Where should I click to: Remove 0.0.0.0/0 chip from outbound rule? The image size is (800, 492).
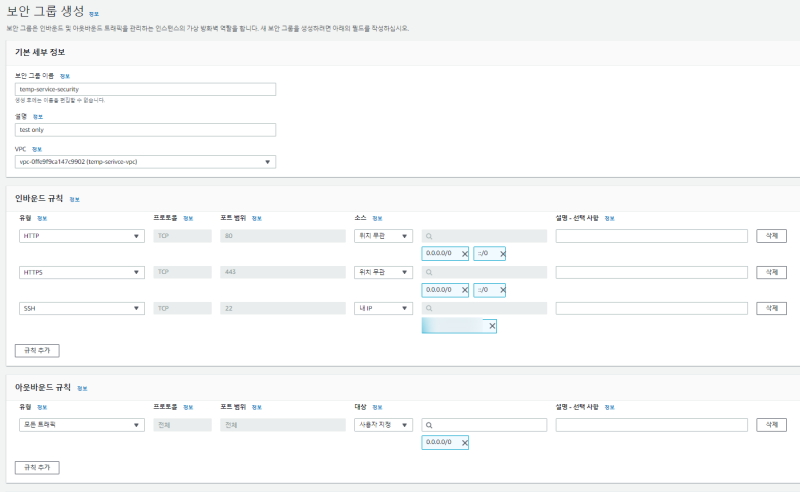[464, 442]
